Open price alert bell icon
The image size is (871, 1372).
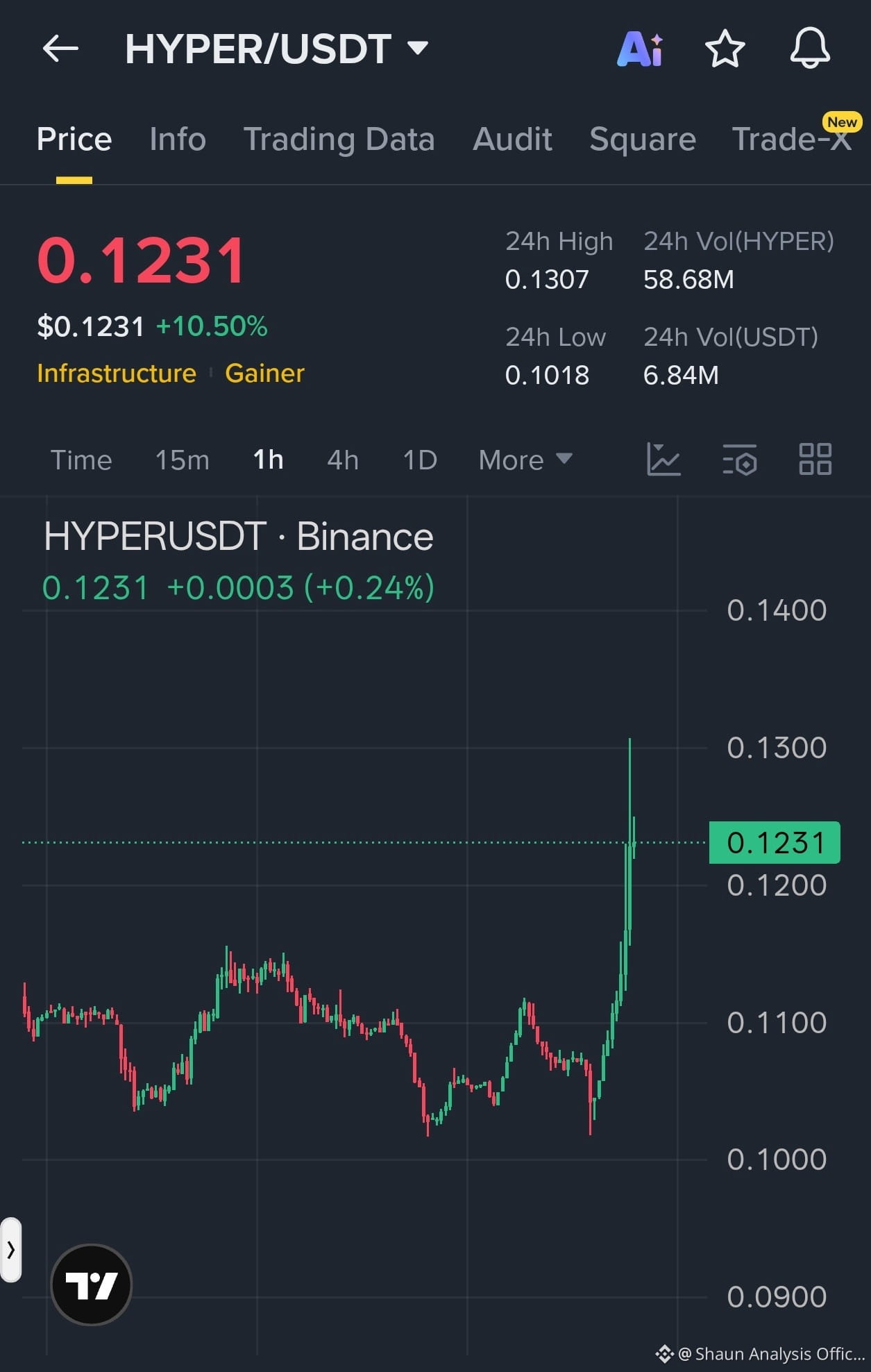[810, 49]
